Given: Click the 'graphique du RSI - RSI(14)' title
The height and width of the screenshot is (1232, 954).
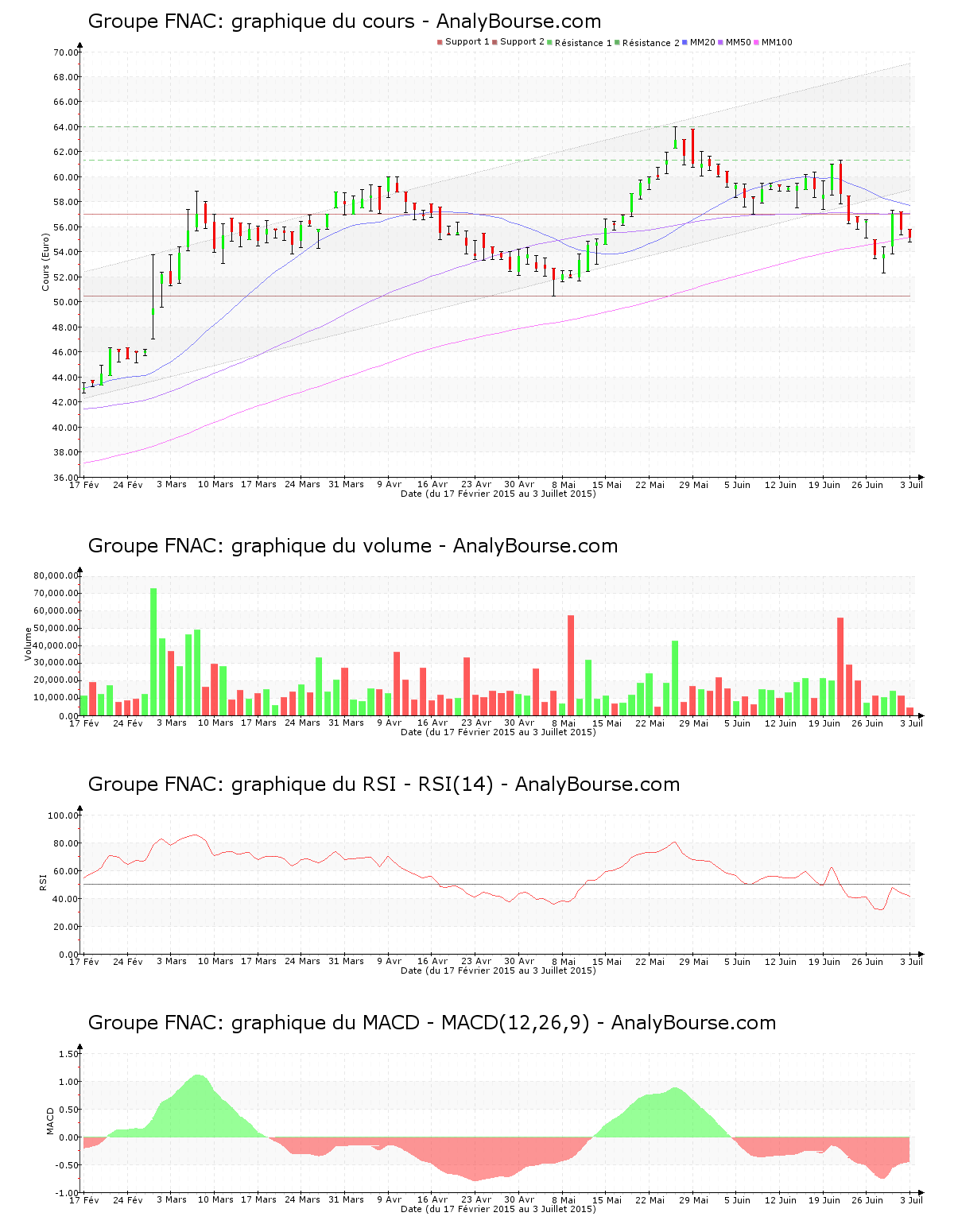Looking at the screenshot, I should click(384, 785).
